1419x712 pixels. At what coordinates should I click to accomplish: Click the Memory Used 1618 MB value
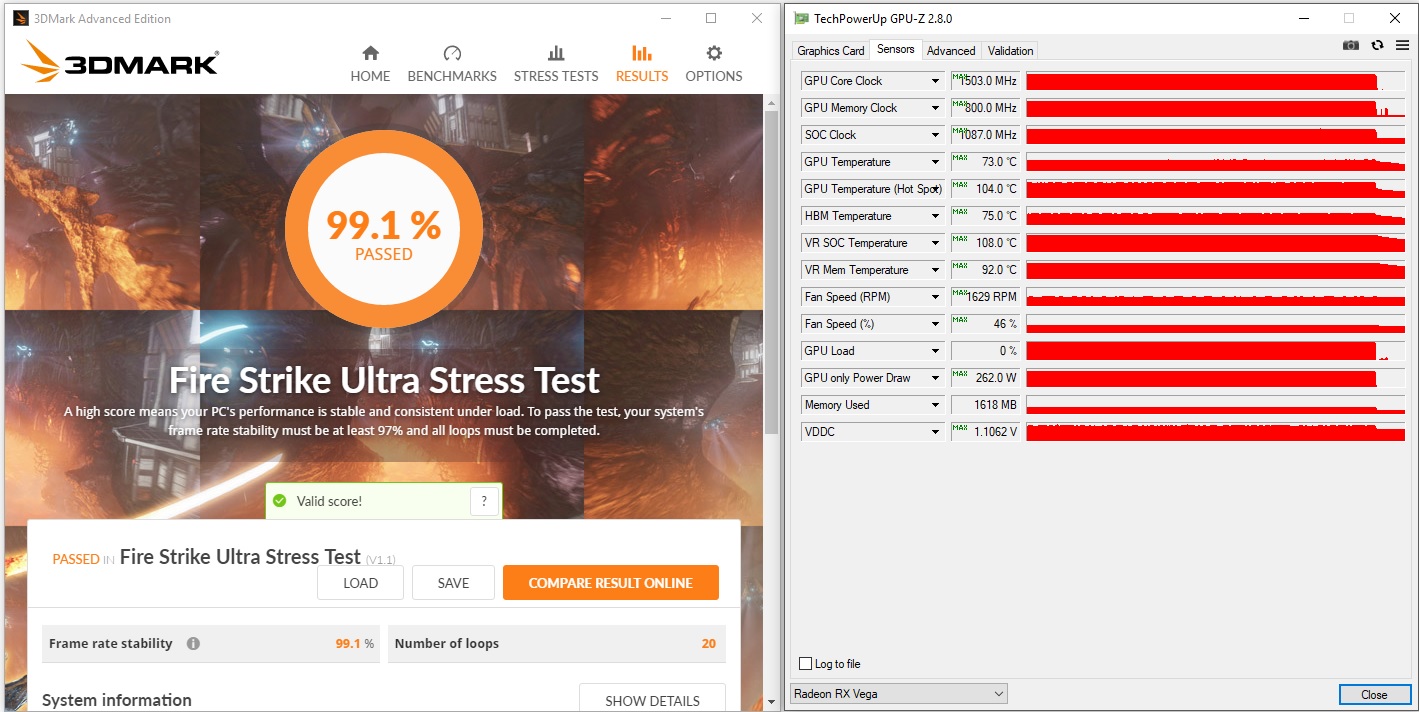point(985,405)
